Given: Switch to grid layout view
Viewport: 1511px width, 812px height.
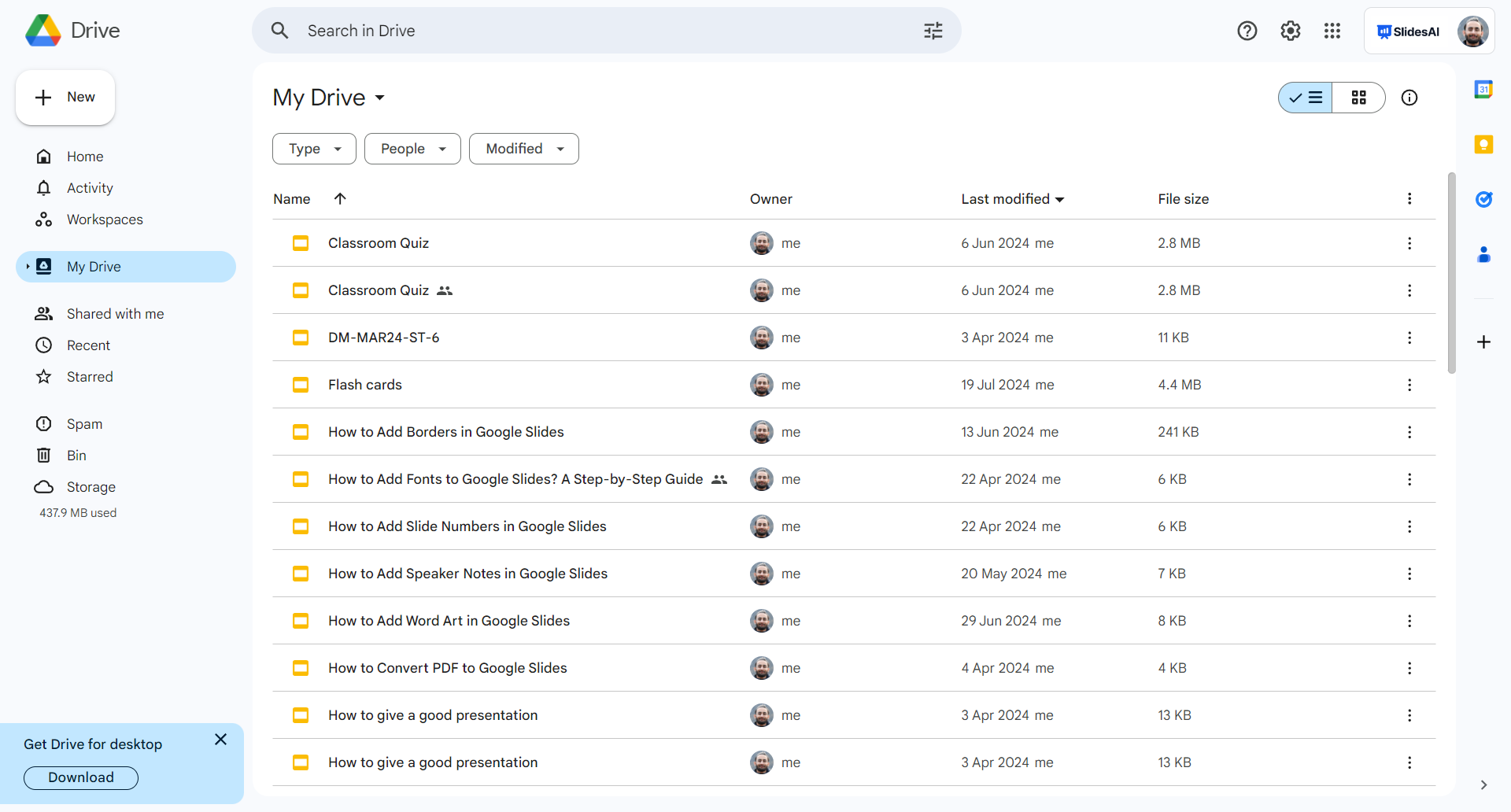Looking at the screenshot, I should pos(1358,98).
